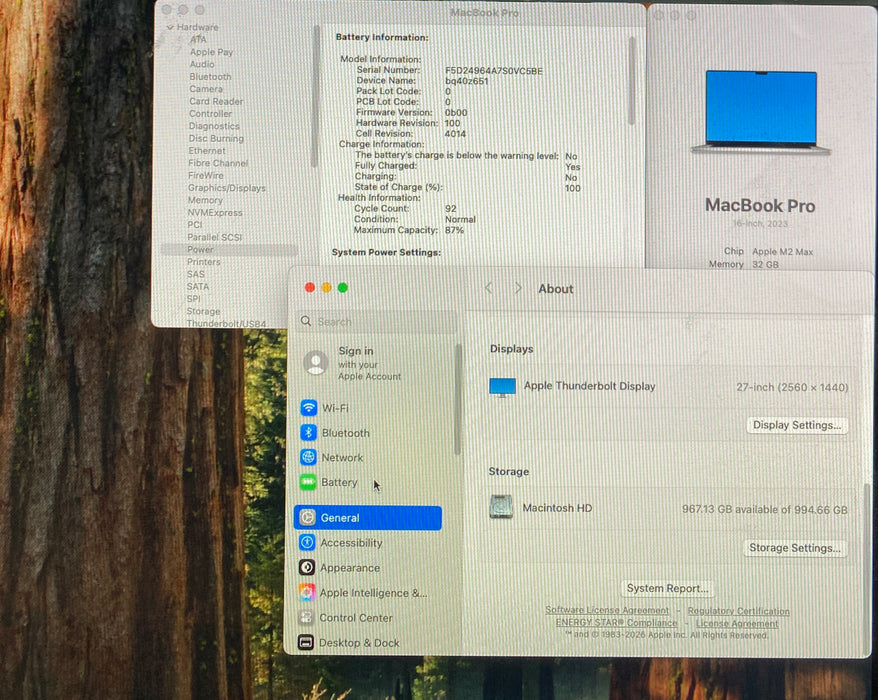Go back with the left chevron in About

(x=489, y=288)
